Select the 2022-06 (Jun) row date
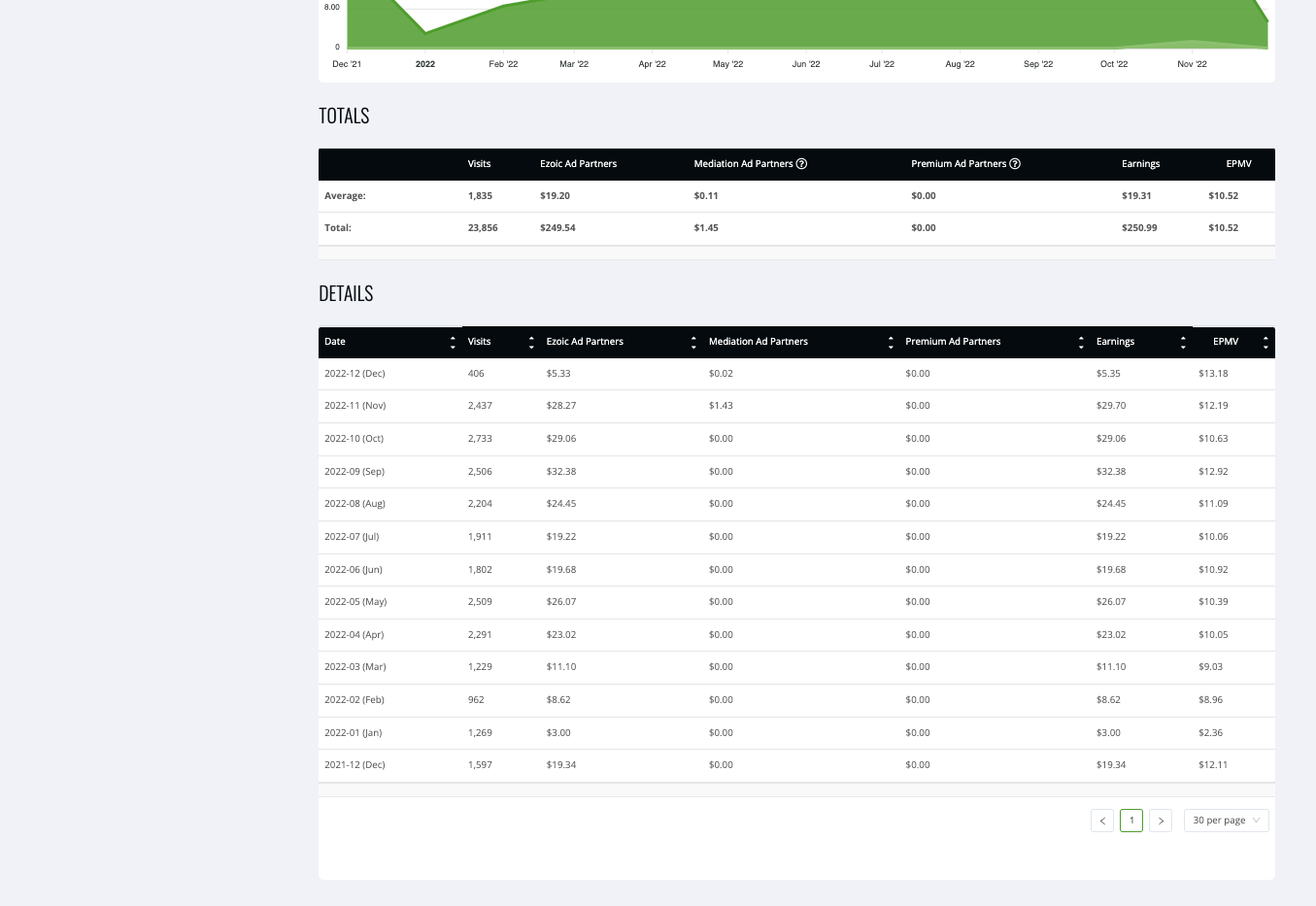This screenshot has height=906, width=1316. (354, 570)
